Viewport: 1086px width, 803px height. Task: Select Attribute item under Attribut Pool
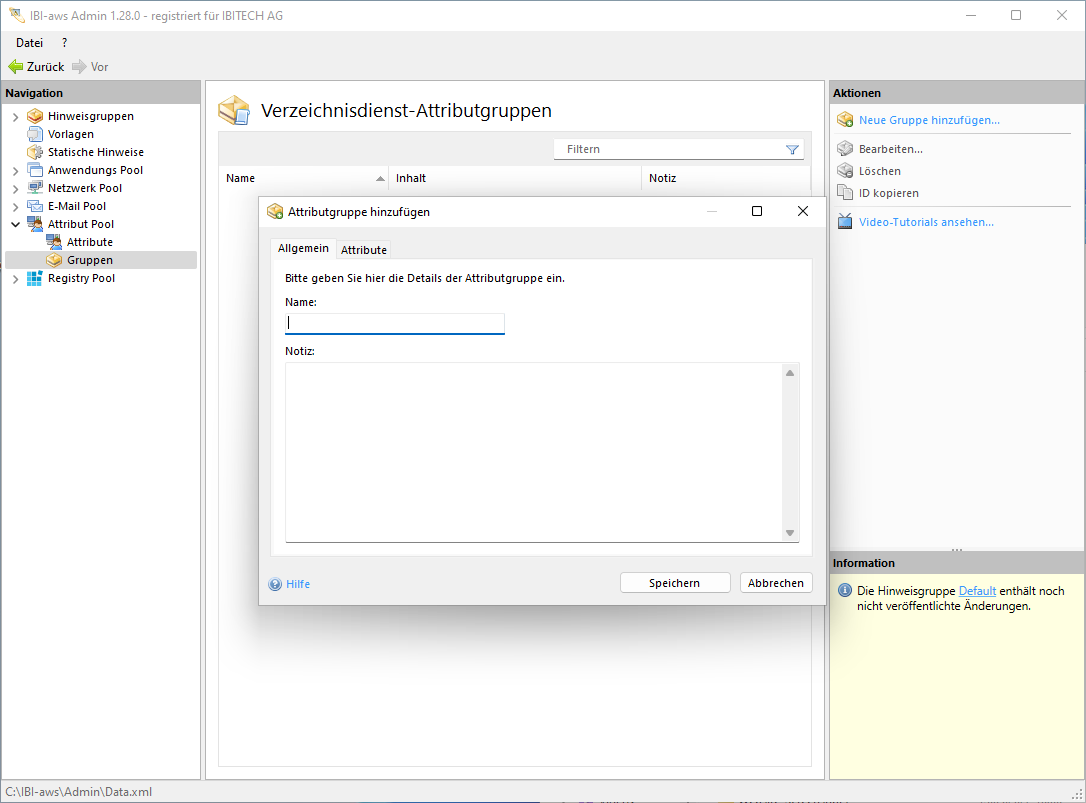[x=89, y=242]
